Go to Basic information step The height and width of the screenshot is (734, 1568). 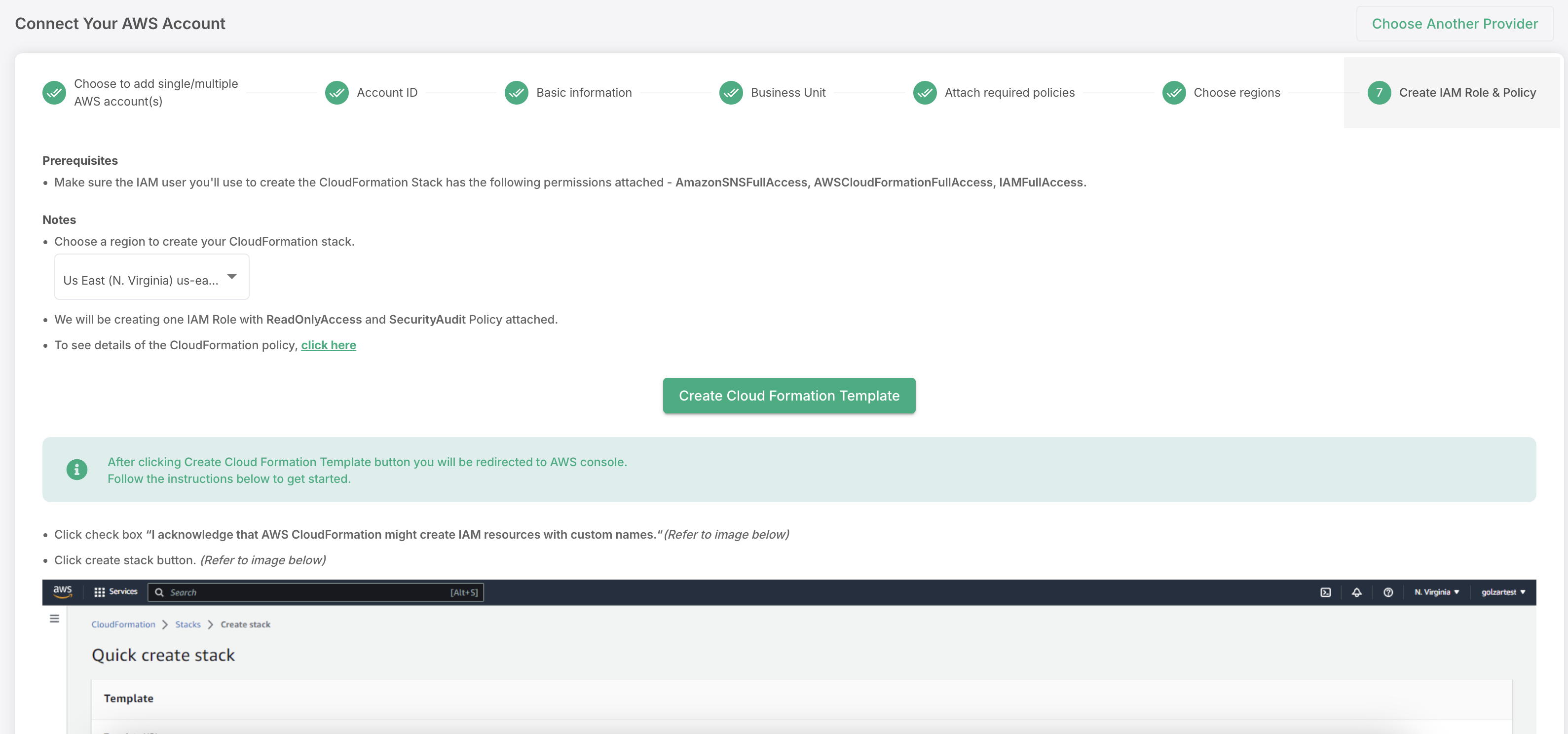pos(583,93)
